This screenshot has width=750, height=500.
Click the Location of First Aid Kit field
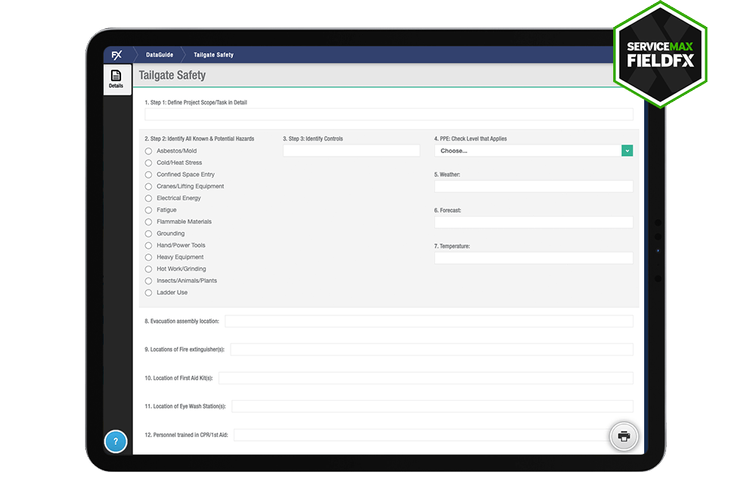point(425,378)
